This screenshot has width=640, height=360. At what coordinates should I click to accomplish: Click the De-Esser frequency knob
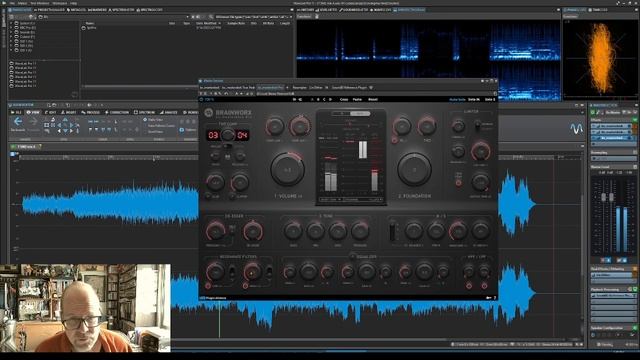click(x=215, y=231)
